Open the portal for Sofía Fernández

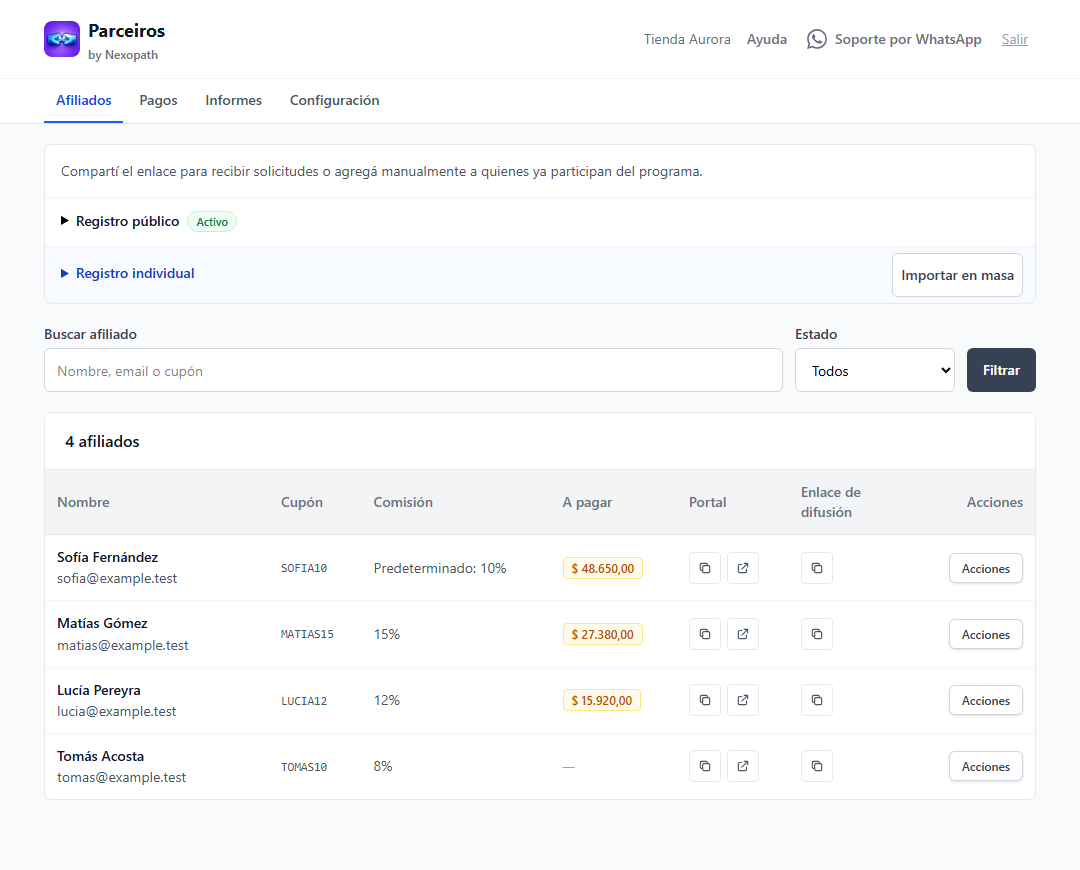(742, 568)
